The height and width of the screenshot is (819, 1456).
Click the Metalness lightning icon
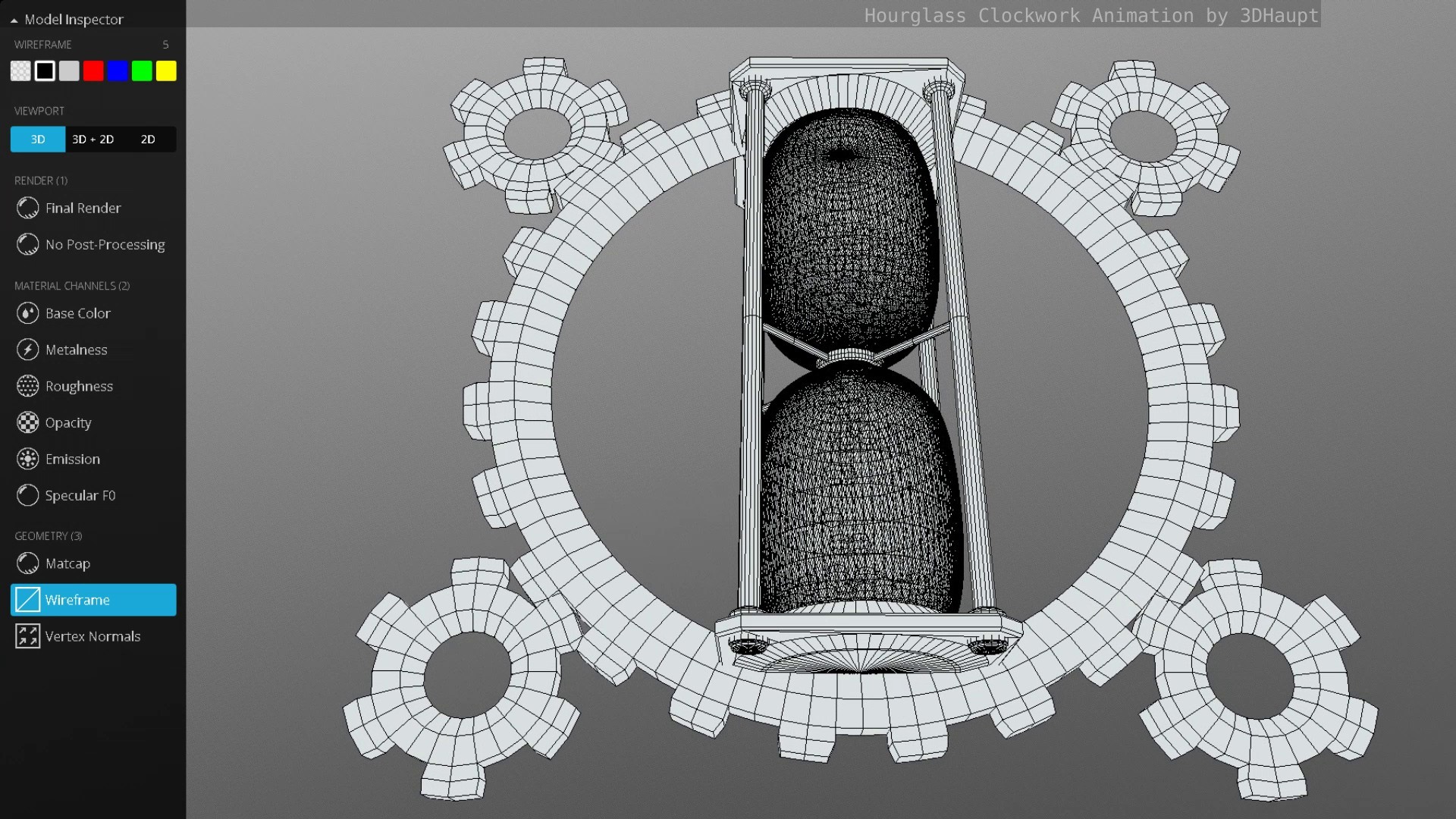pos(27,350)
